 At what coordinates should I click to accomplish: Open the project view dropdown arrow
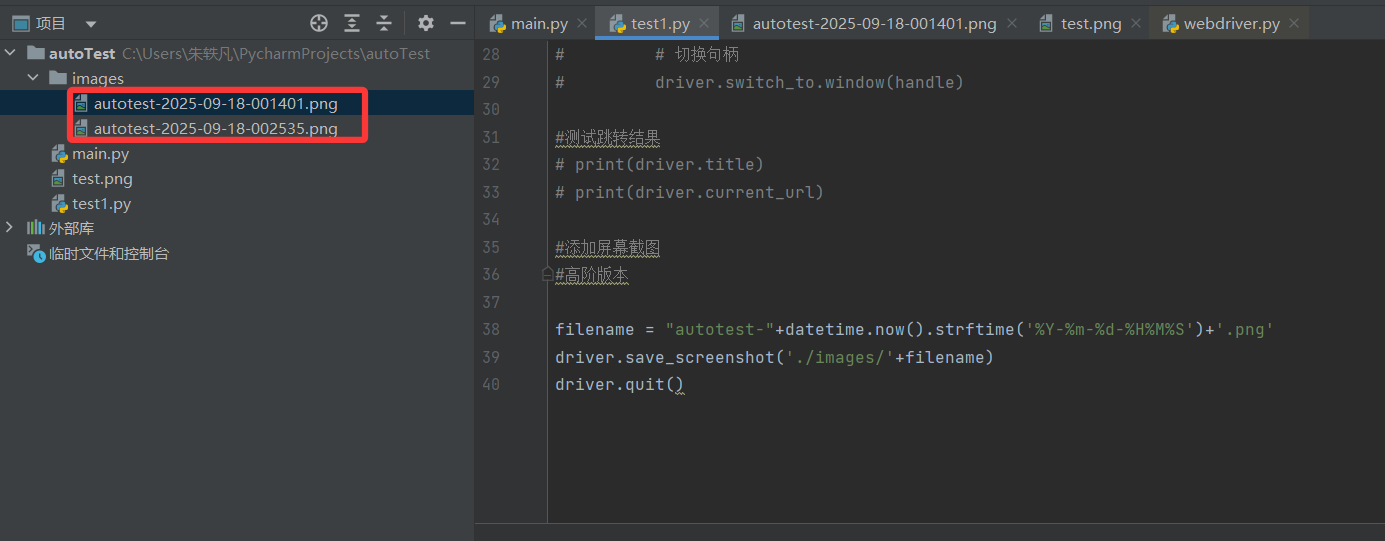91,24
